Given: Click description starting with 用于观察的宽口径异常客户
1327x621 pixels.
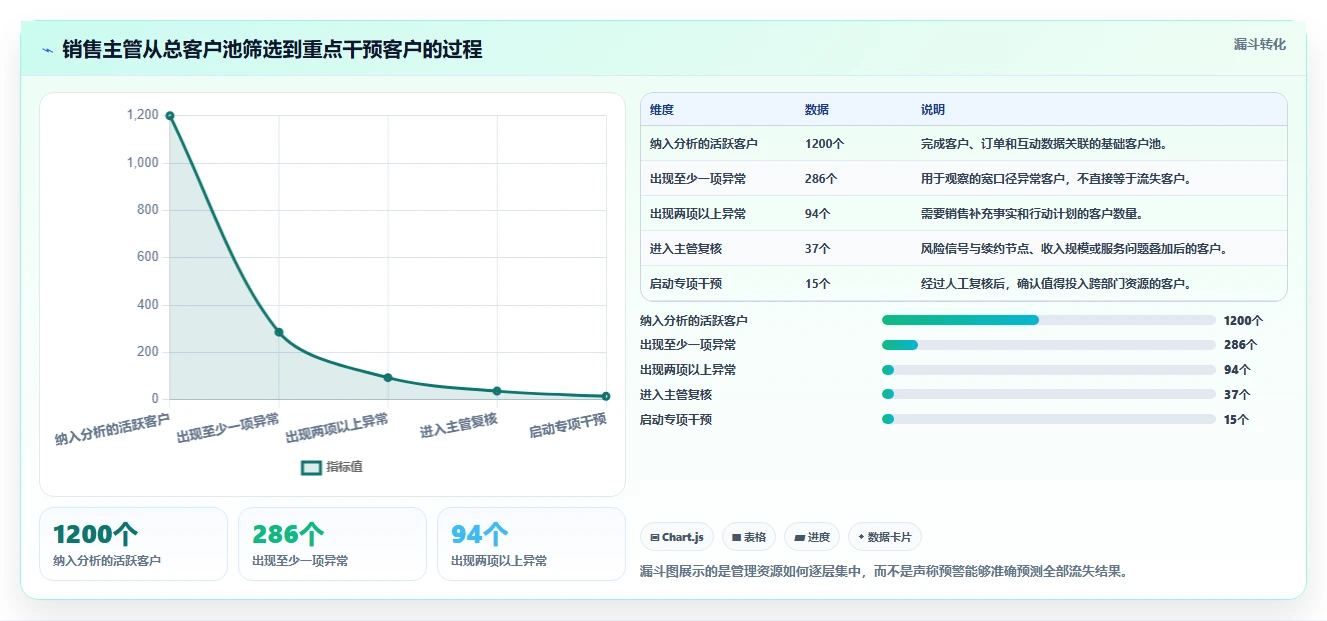Looking at the screenshot, I should 1056,179.
